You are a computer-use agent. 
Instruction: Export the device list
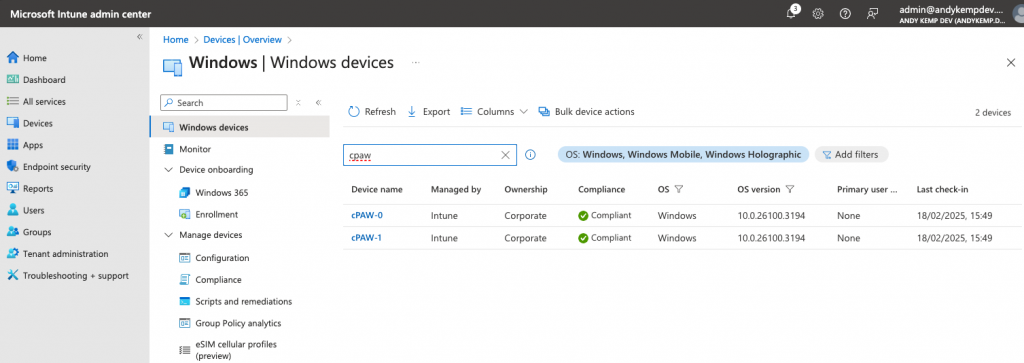[x=428, y=112]
